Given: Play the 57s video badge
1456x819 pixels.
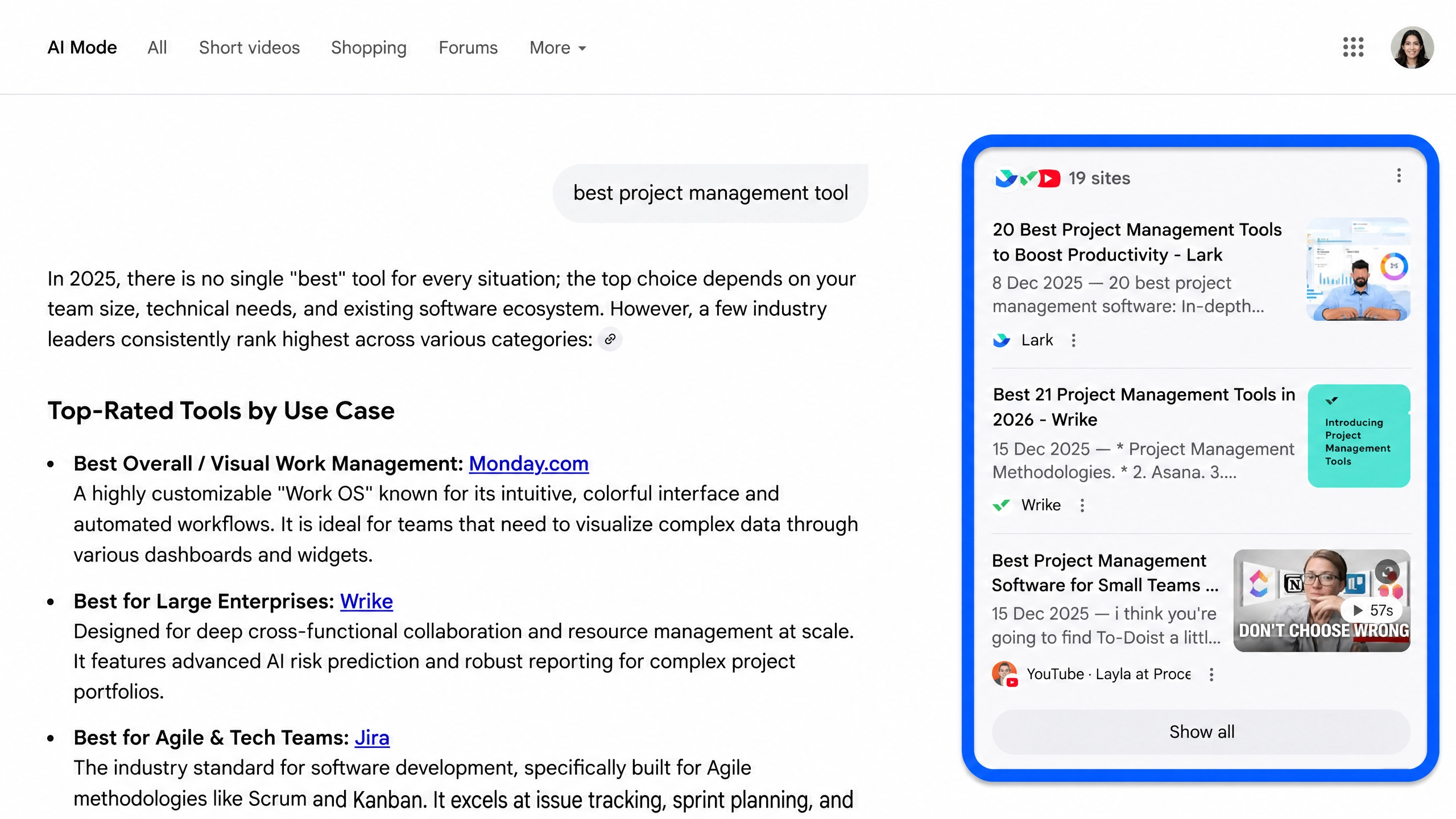Looking at the screenshot, I should (x=1373, y=610).
